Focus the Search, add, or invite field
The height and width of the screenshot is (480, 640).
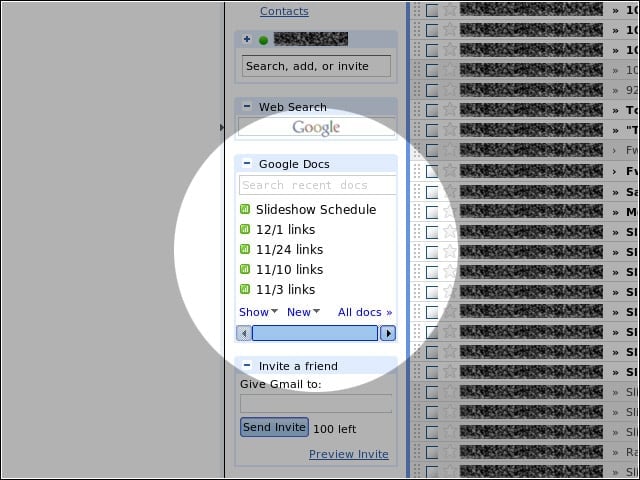coord(316,66)
